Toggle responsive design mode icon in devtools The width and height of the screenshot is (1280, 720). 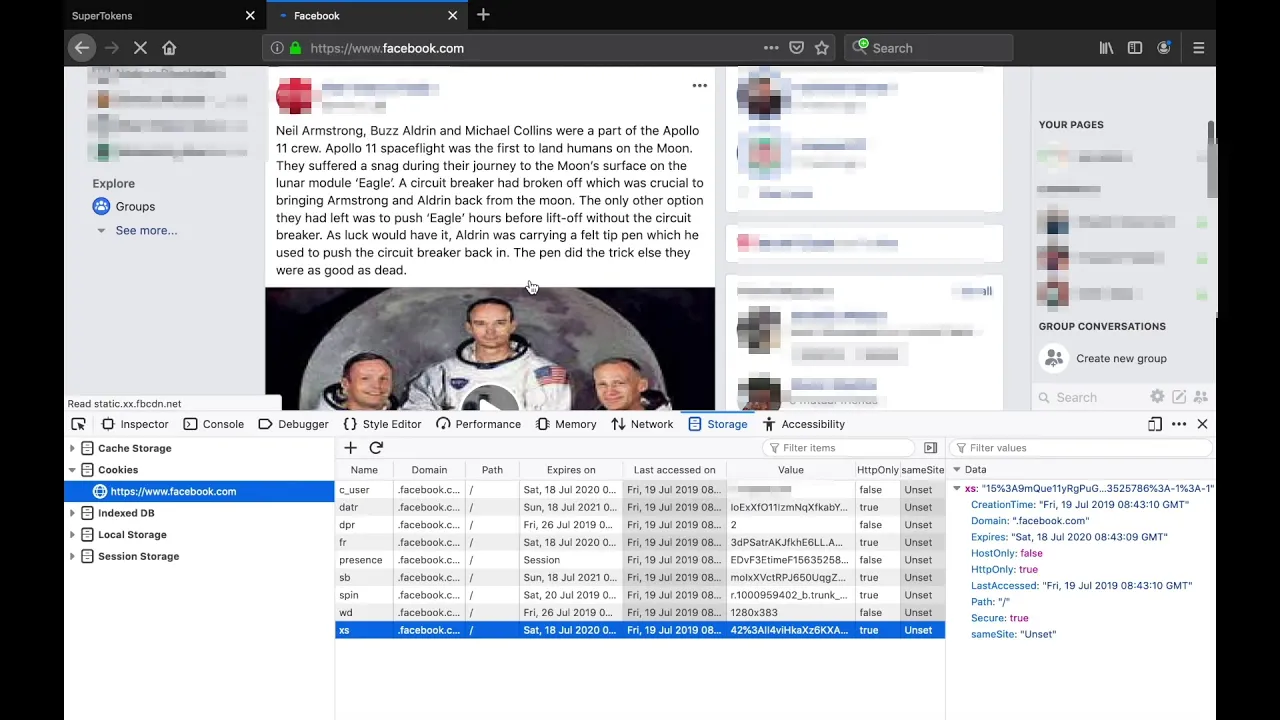click(x=1155, y=424)
